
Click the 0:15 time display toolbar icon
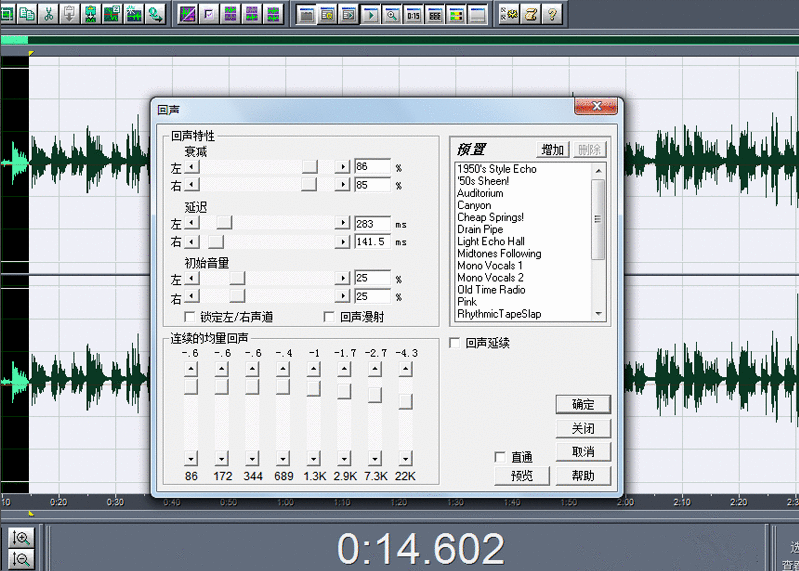click(x=413, y=14)
